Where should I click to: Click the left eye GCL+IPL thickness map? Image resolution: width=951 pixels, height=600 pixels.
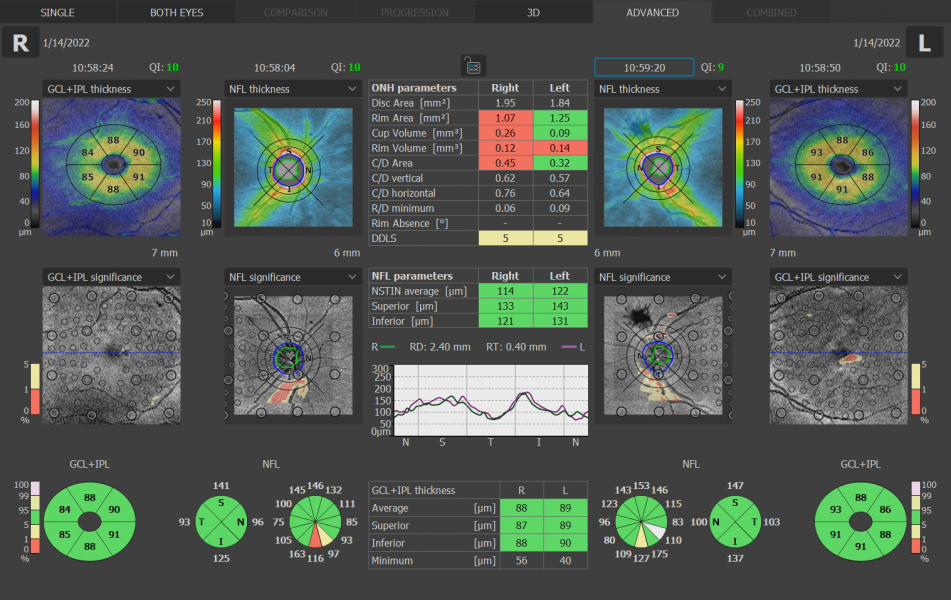tap(839, 167)
